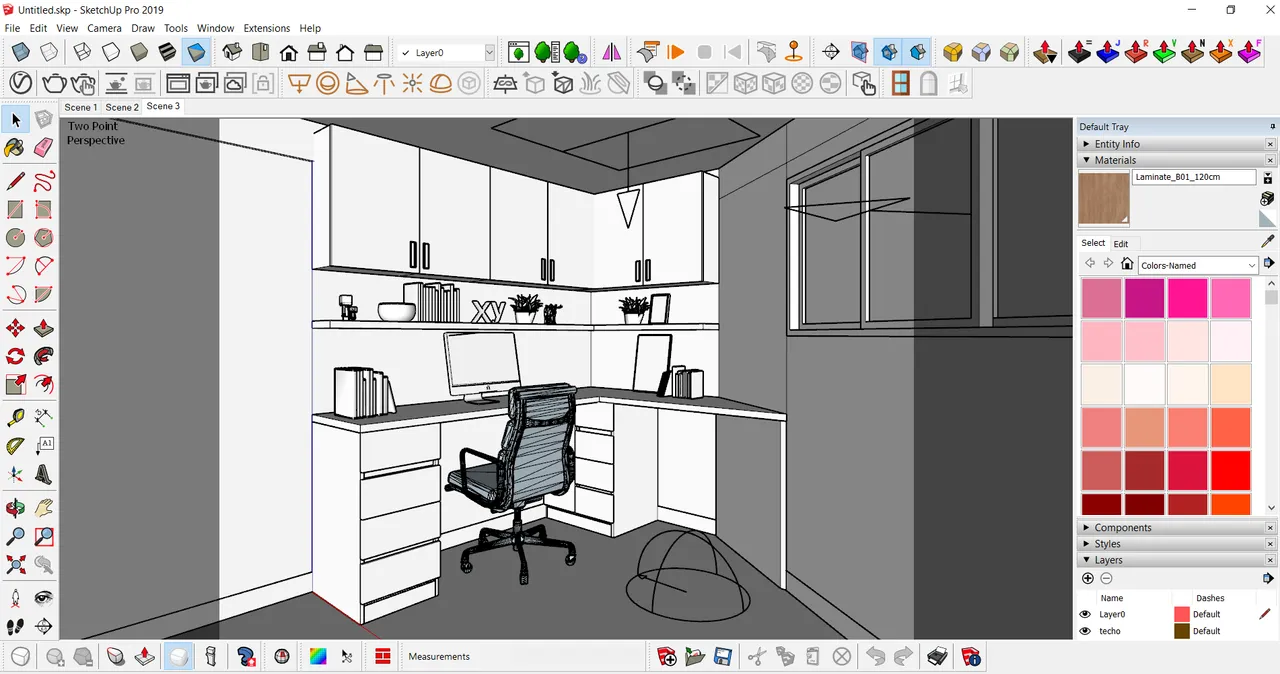Activate the Pan hand tool

(43, 508)
